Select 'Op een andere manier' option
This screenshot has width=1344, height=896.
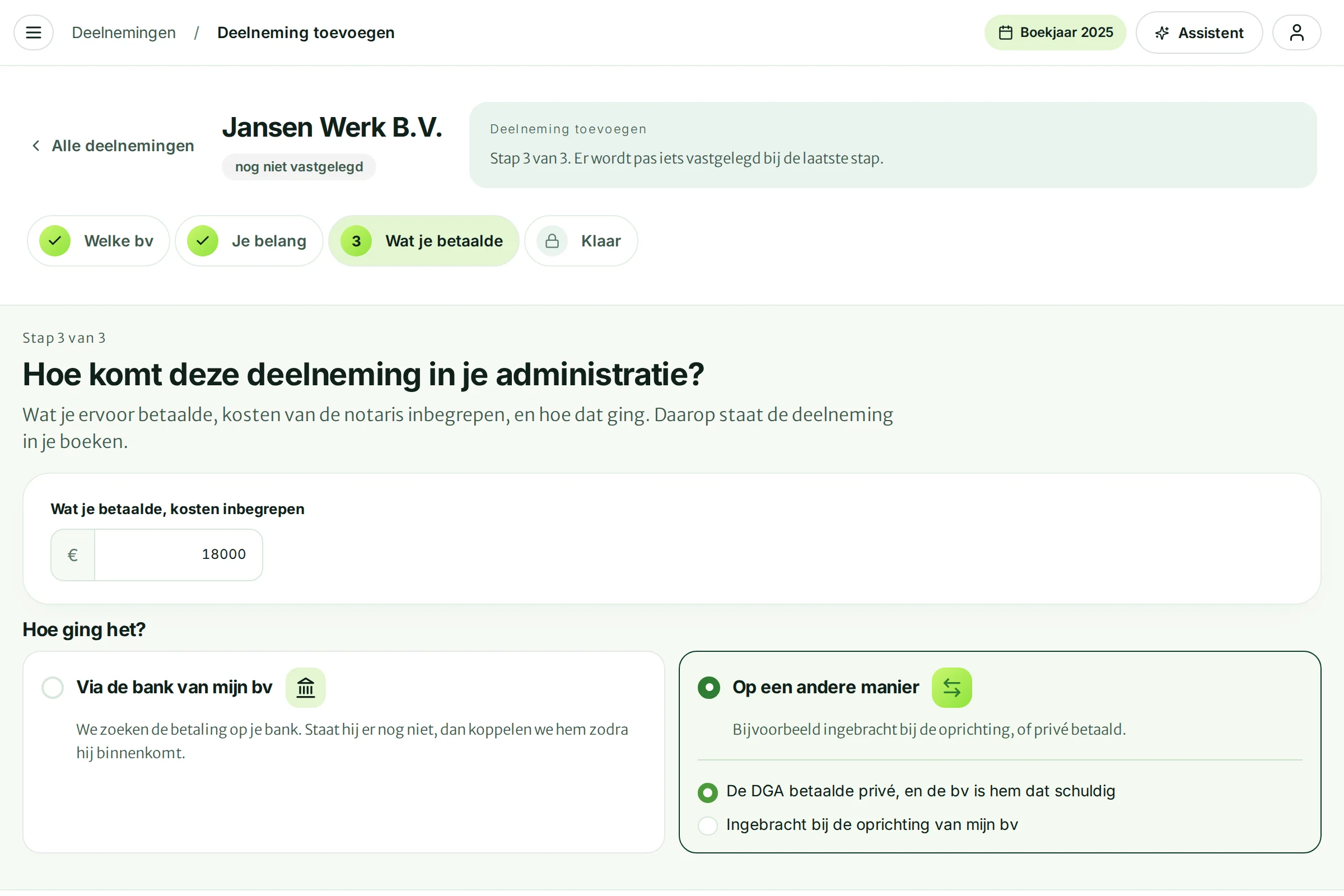(1000, 752)
